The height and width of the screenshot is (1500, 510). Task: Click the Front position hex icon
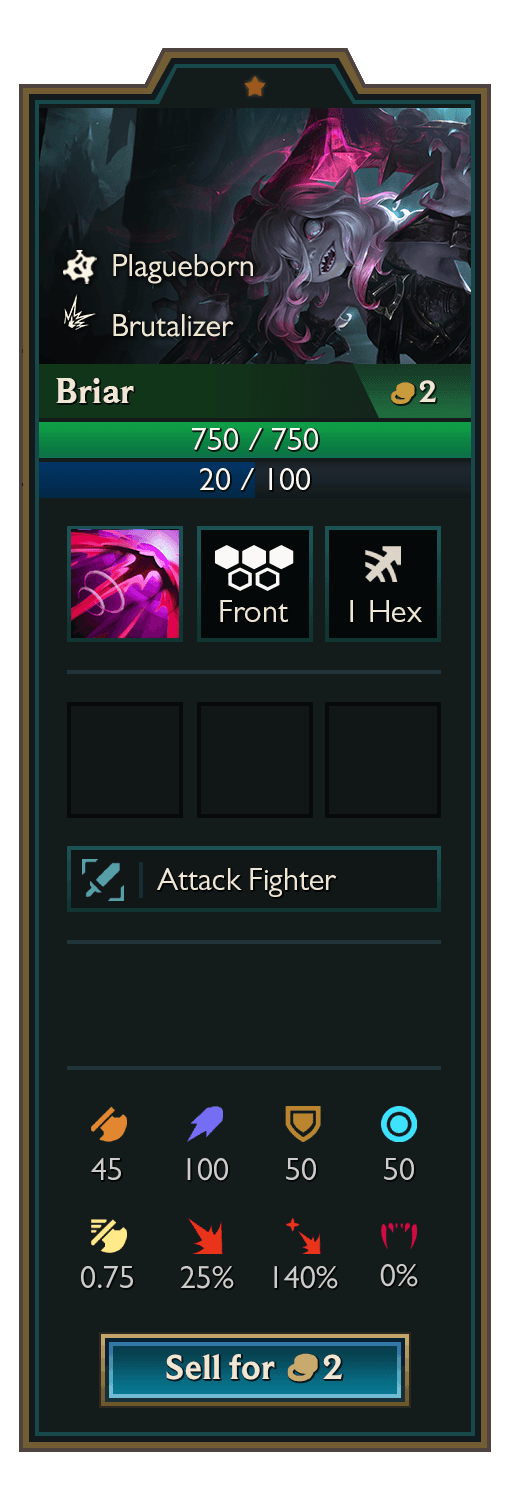[254, 566]
